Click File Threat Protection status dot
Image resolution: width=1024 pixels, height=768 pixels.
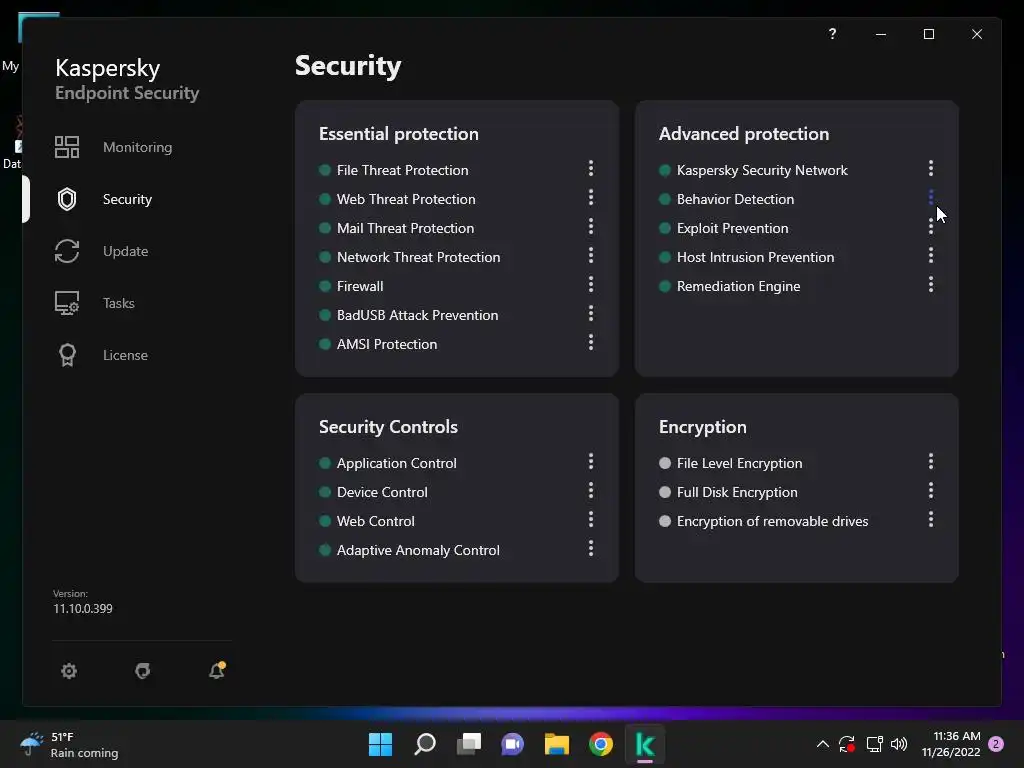(x=325, y=170)
